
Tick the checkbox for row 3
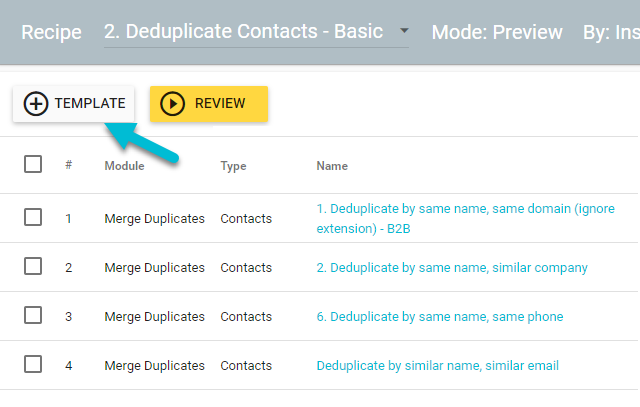33,315
